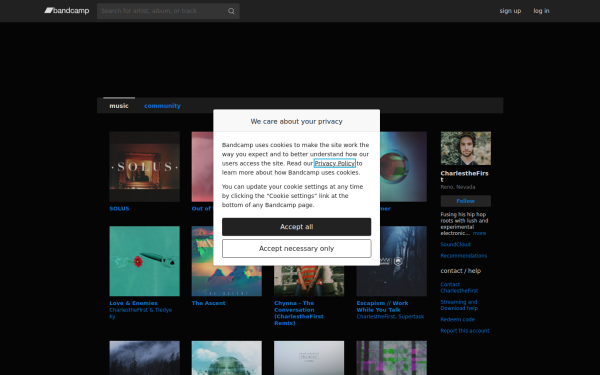
Task: Click The Ascent title link
Action: (x=209, y=303)
